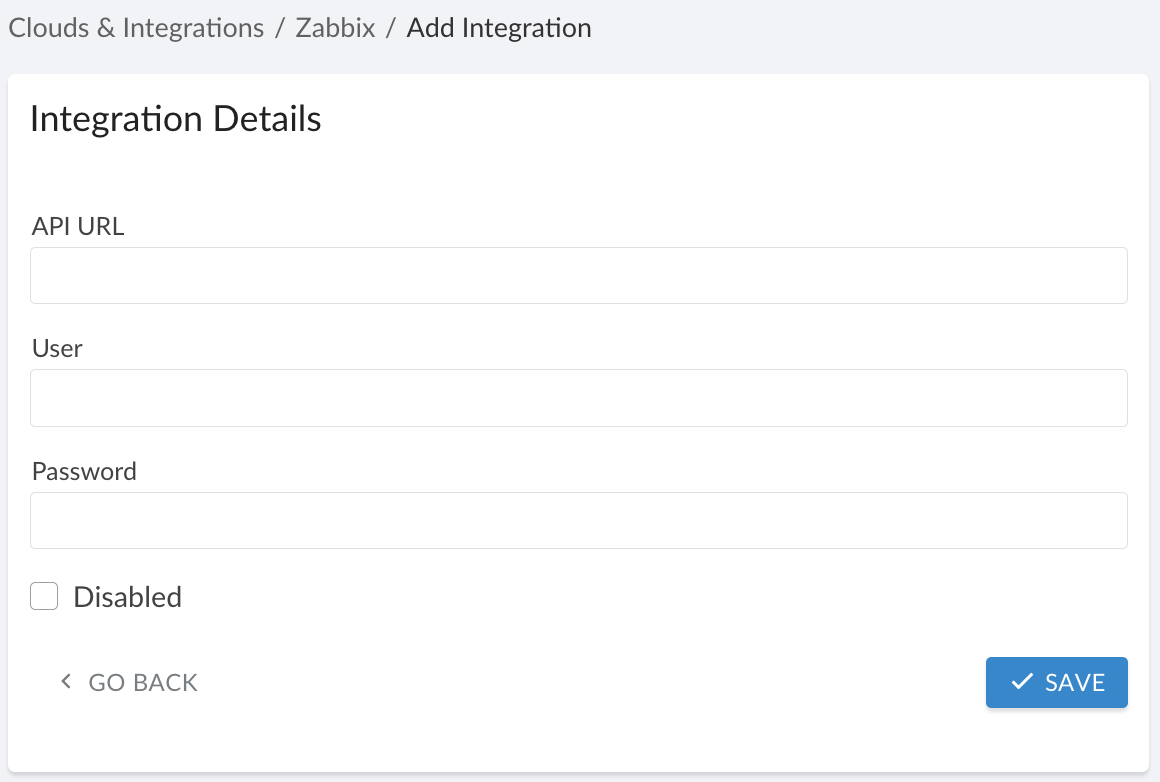Screen dimensions: 1160x782
Task: Click the blue SAVE action in the corner
Action: point(1057,682)
